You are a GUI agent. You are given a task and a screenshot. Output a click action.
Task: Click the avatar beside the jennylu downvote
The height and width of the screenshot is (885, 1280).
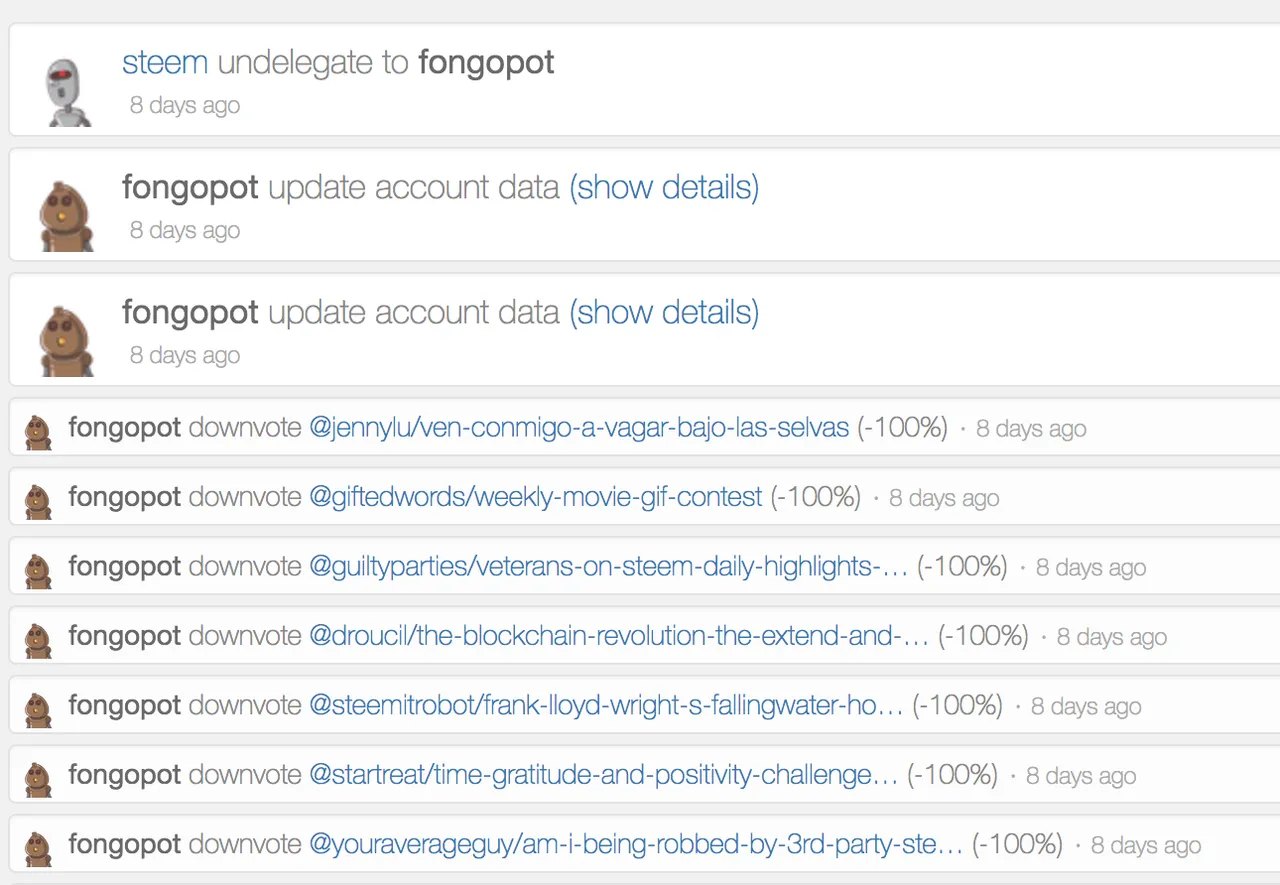(38, 432)
